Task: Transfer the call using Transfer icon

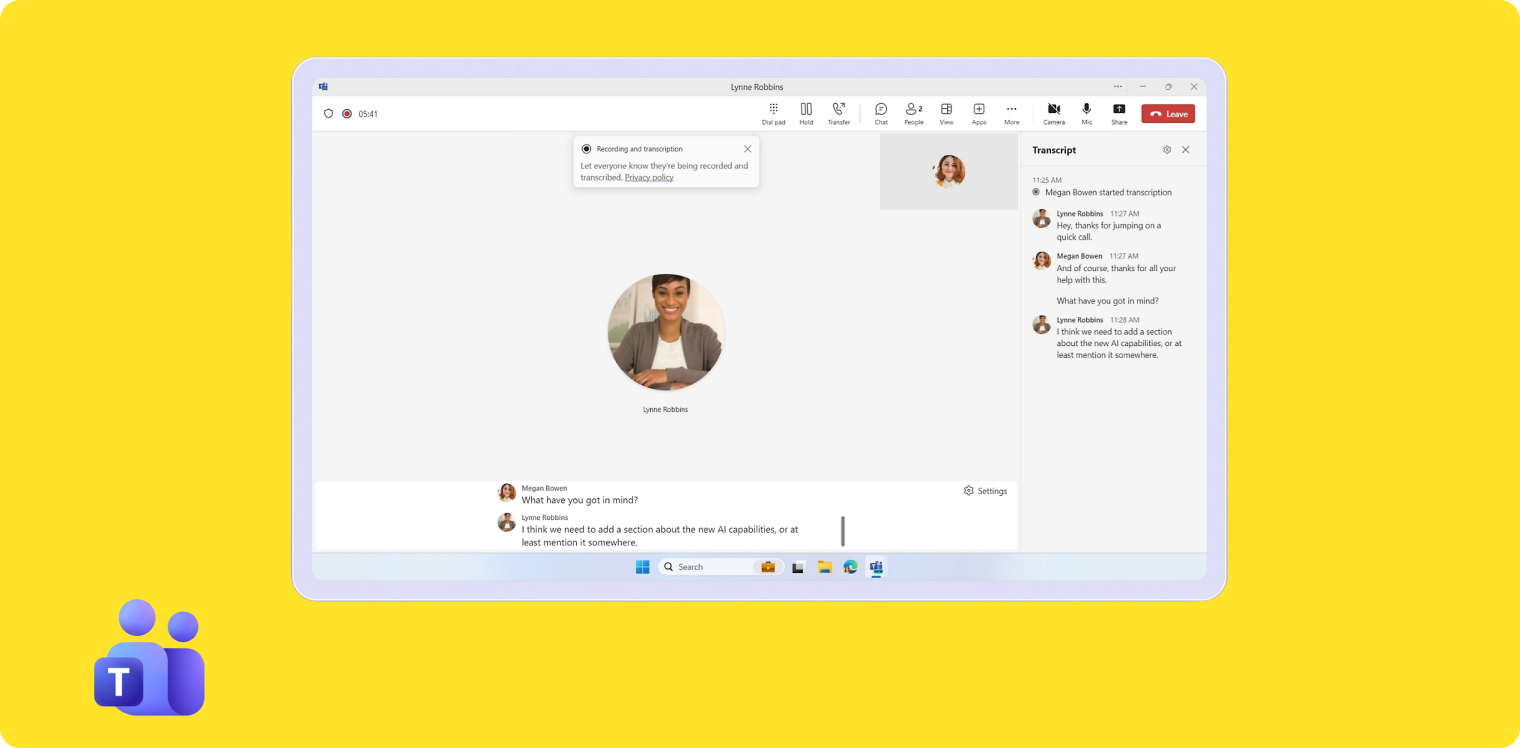Action: [838, 114]
